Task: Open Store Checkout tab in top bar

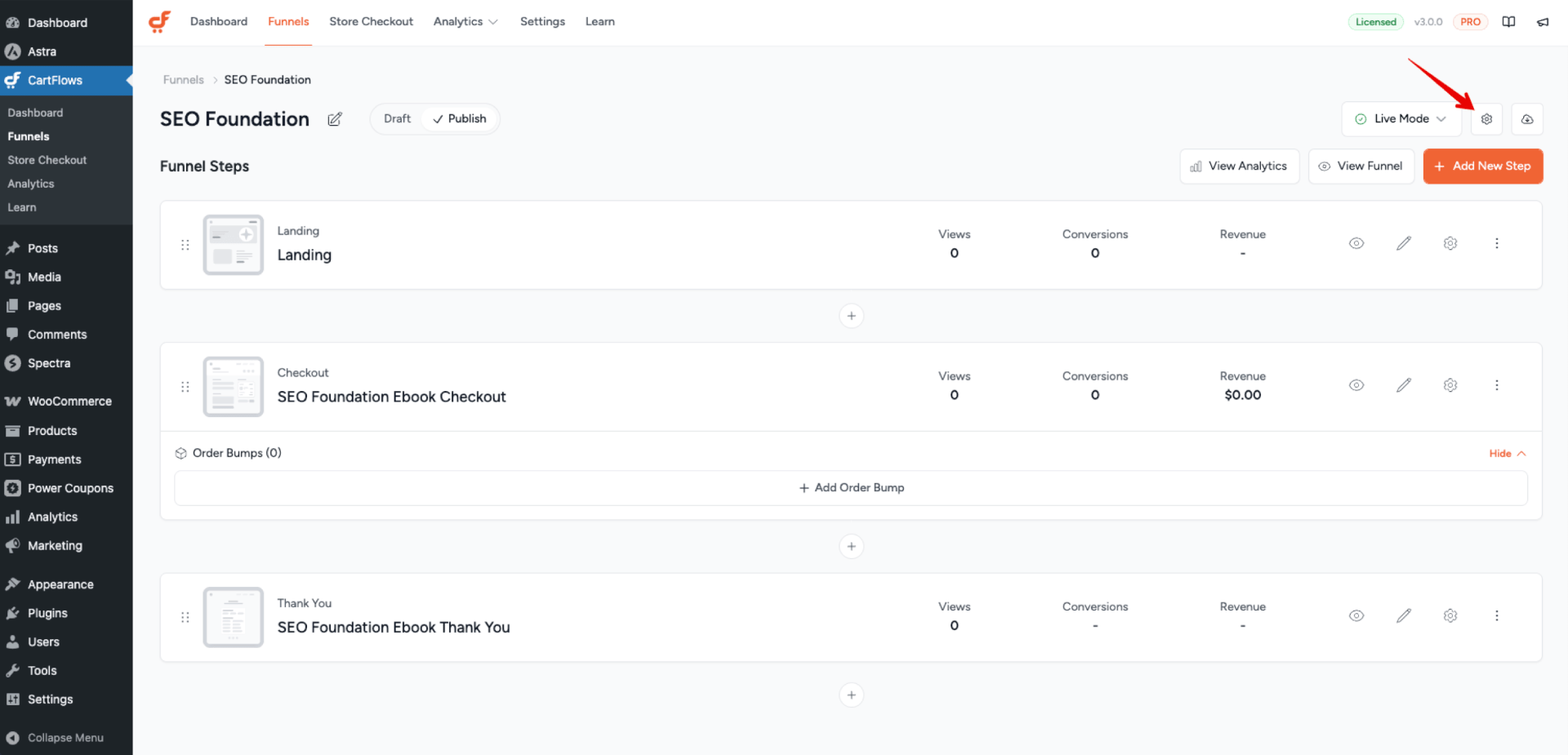Action: click(x=371, y=22)
